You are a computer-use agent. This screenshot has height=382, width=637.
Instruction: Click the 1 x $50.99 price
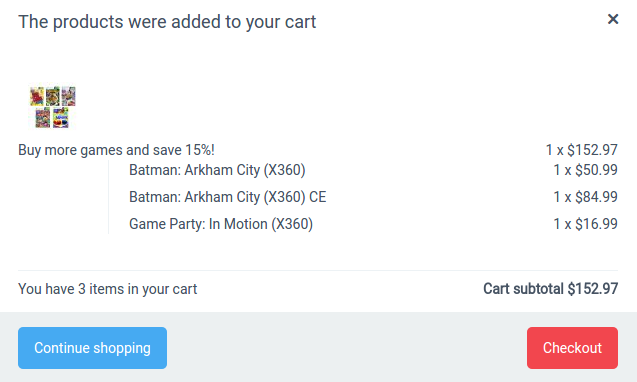(x=585, y=170)
